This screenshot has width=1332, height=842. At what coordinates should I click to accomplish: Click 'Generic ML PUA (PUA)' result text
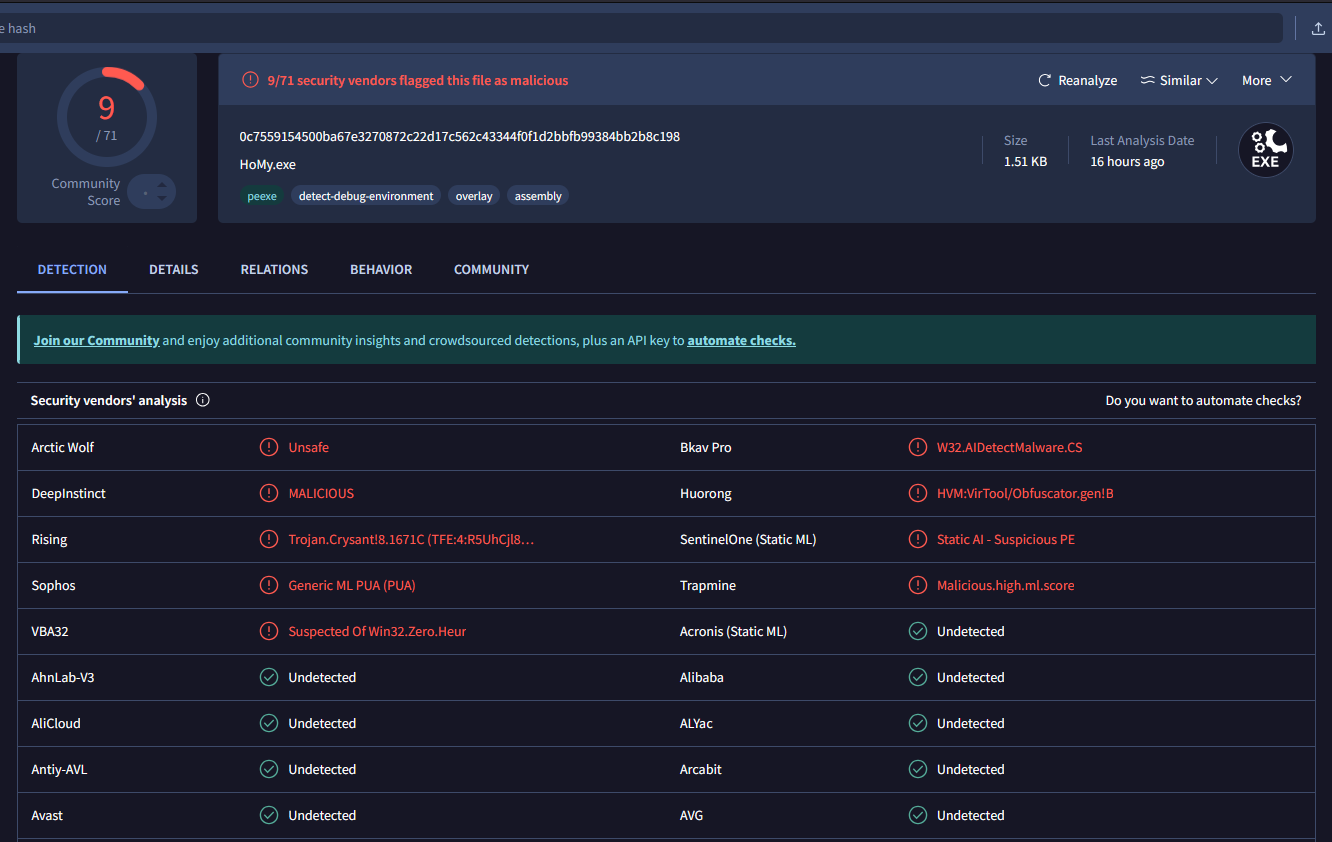pyautogui.click(x=352, y=585)
